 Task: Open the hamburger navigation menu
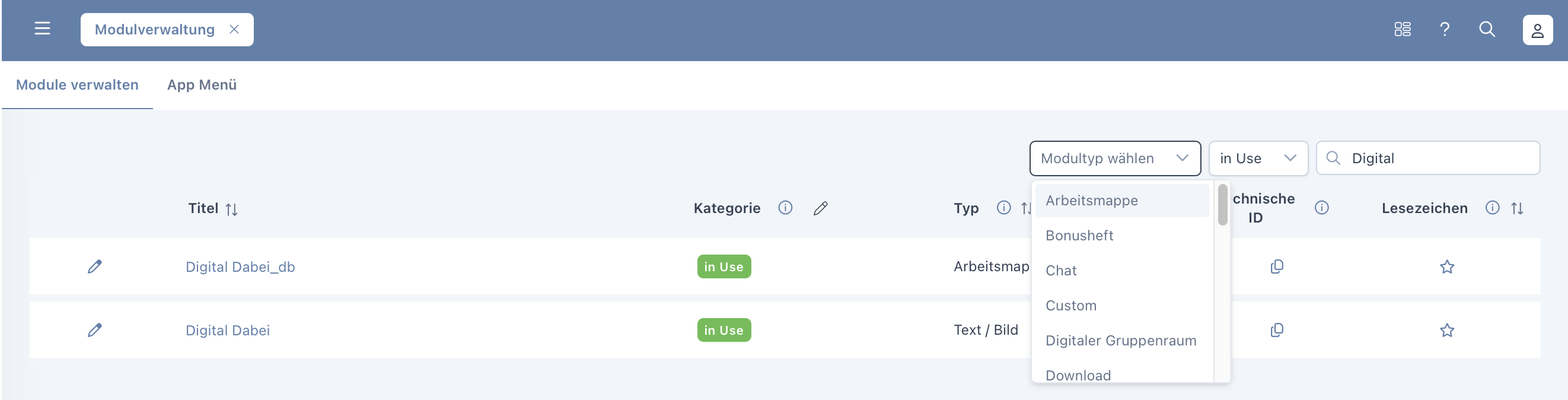coord(42,28)
